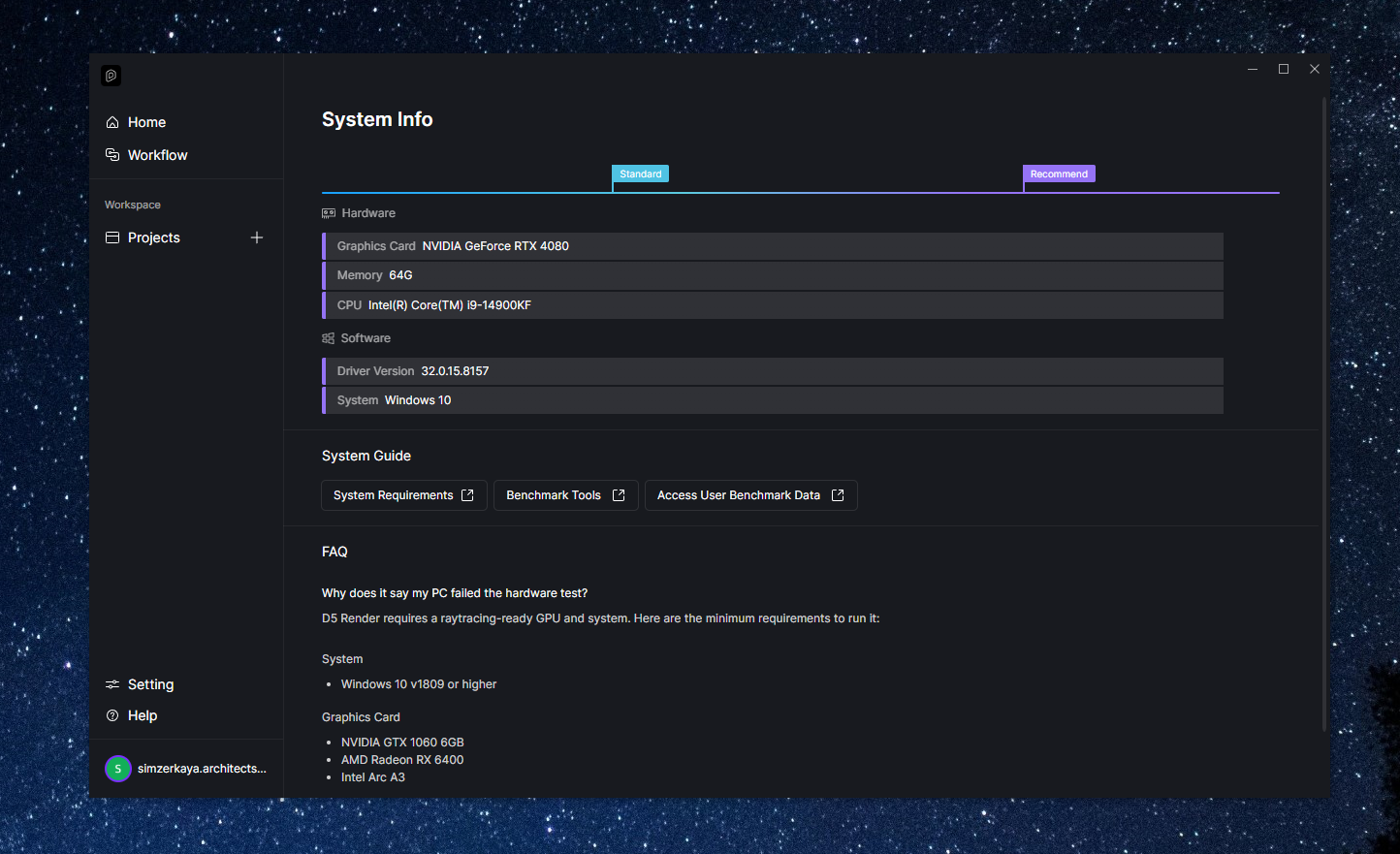Select the Graphics Card row
Screen dimensions: 1400x854
tap(772, 246)
